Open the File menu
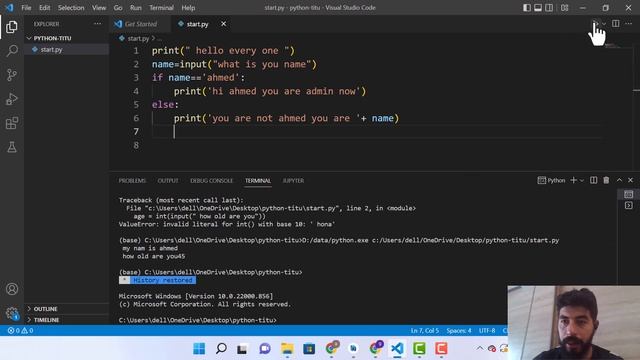 (26, 8)
